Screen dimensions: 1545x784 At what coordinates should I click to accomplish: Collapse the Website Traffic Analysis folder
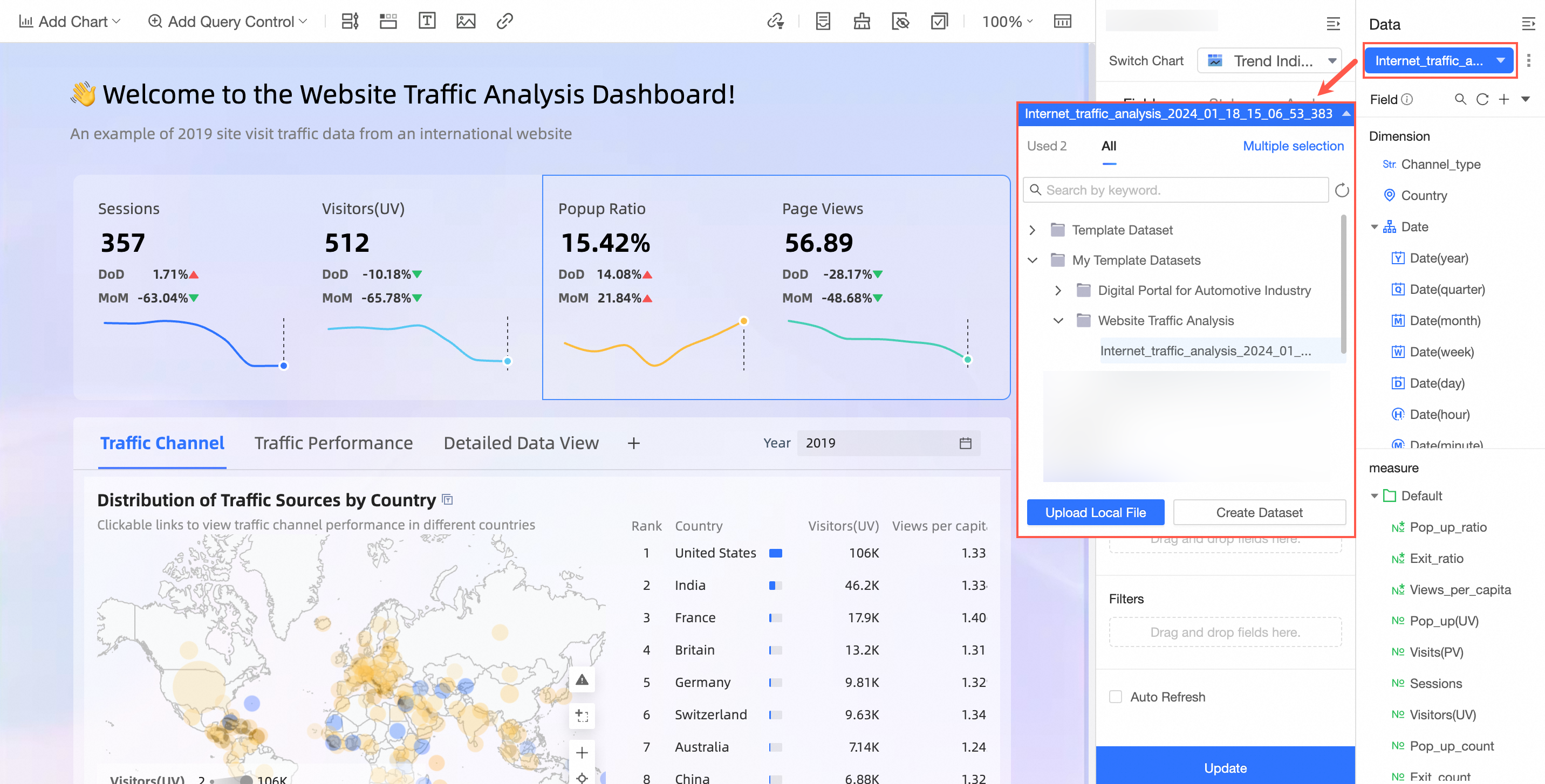(1058, 321)
